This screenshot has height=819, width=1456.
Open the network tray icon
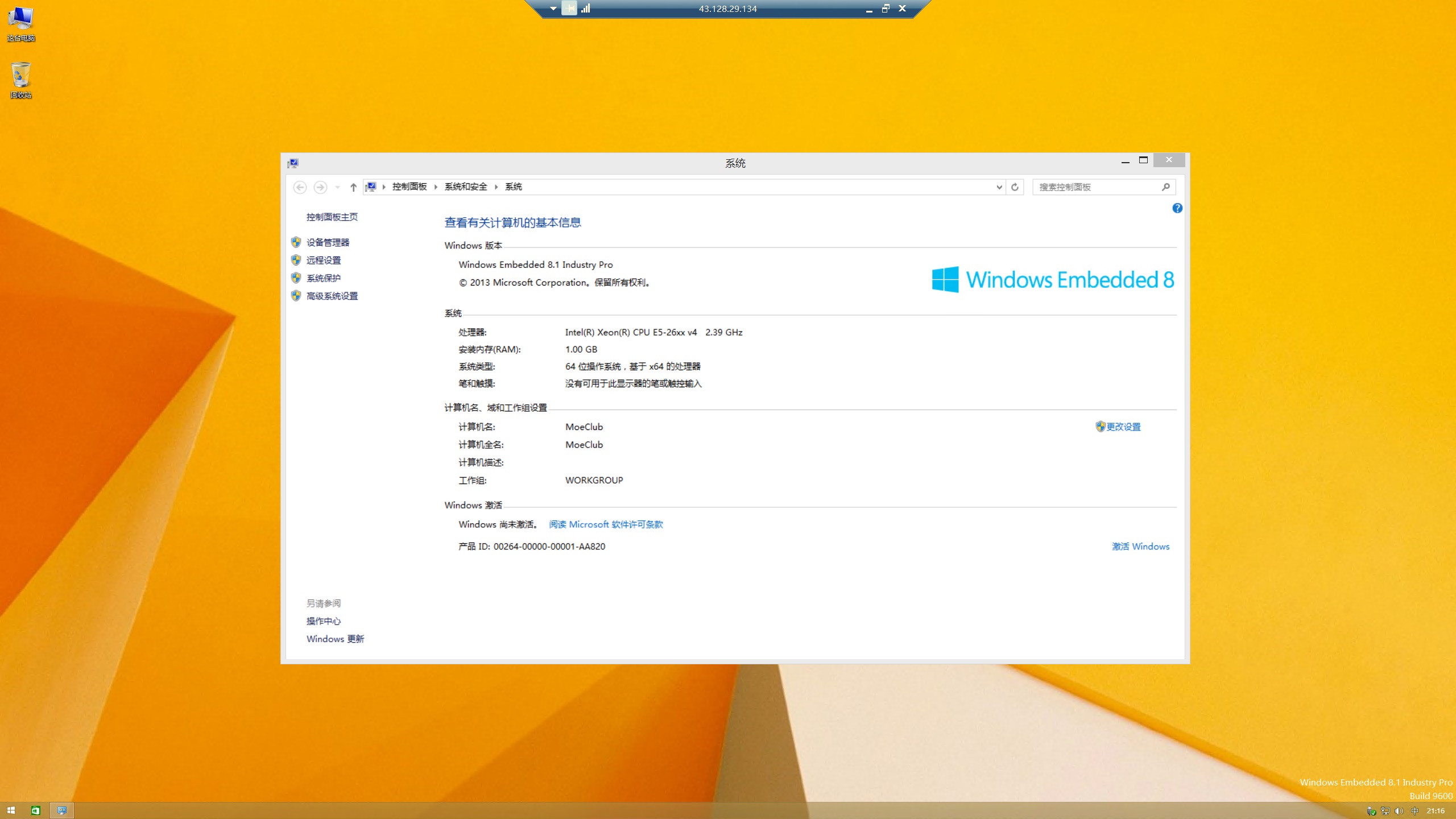1385,811
